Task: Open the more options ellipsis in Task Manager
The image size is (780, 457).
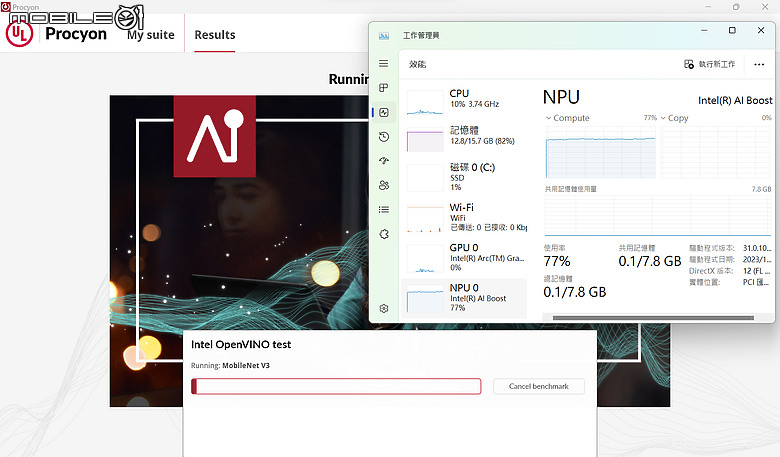Action: point(759,64)
